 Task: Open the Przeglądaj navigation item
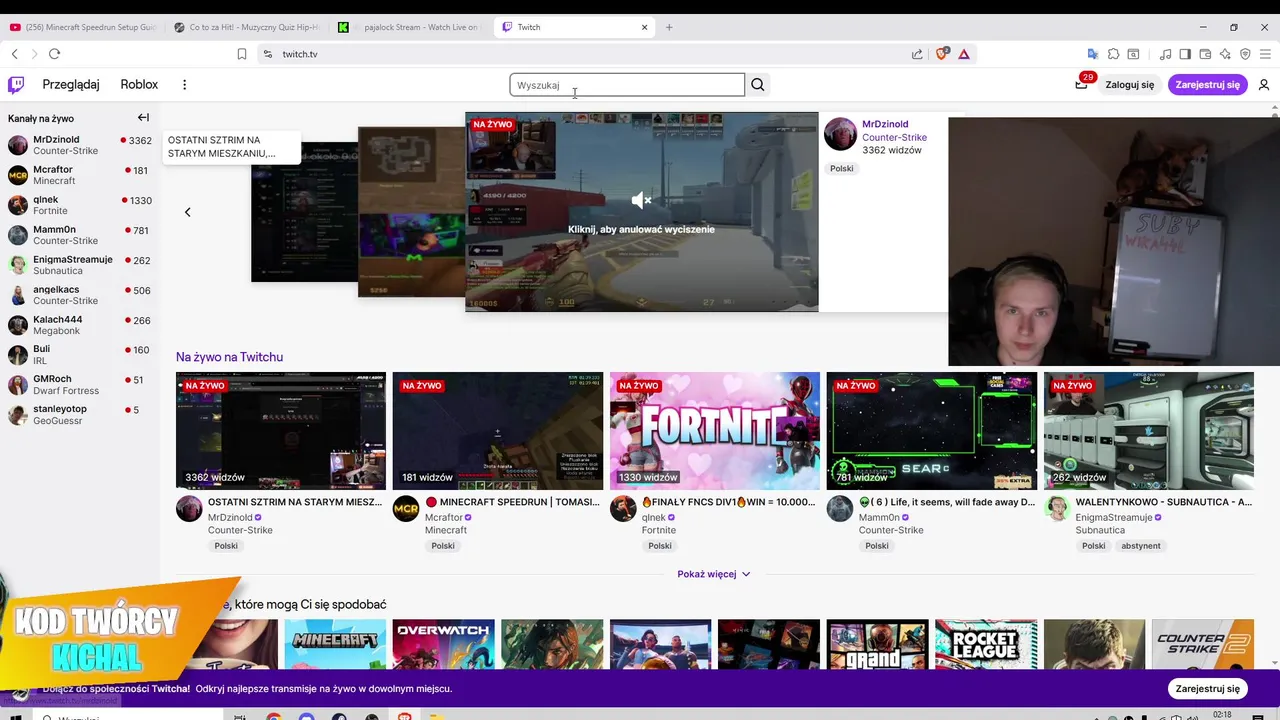pyautogui.click(x=71, y=85)
